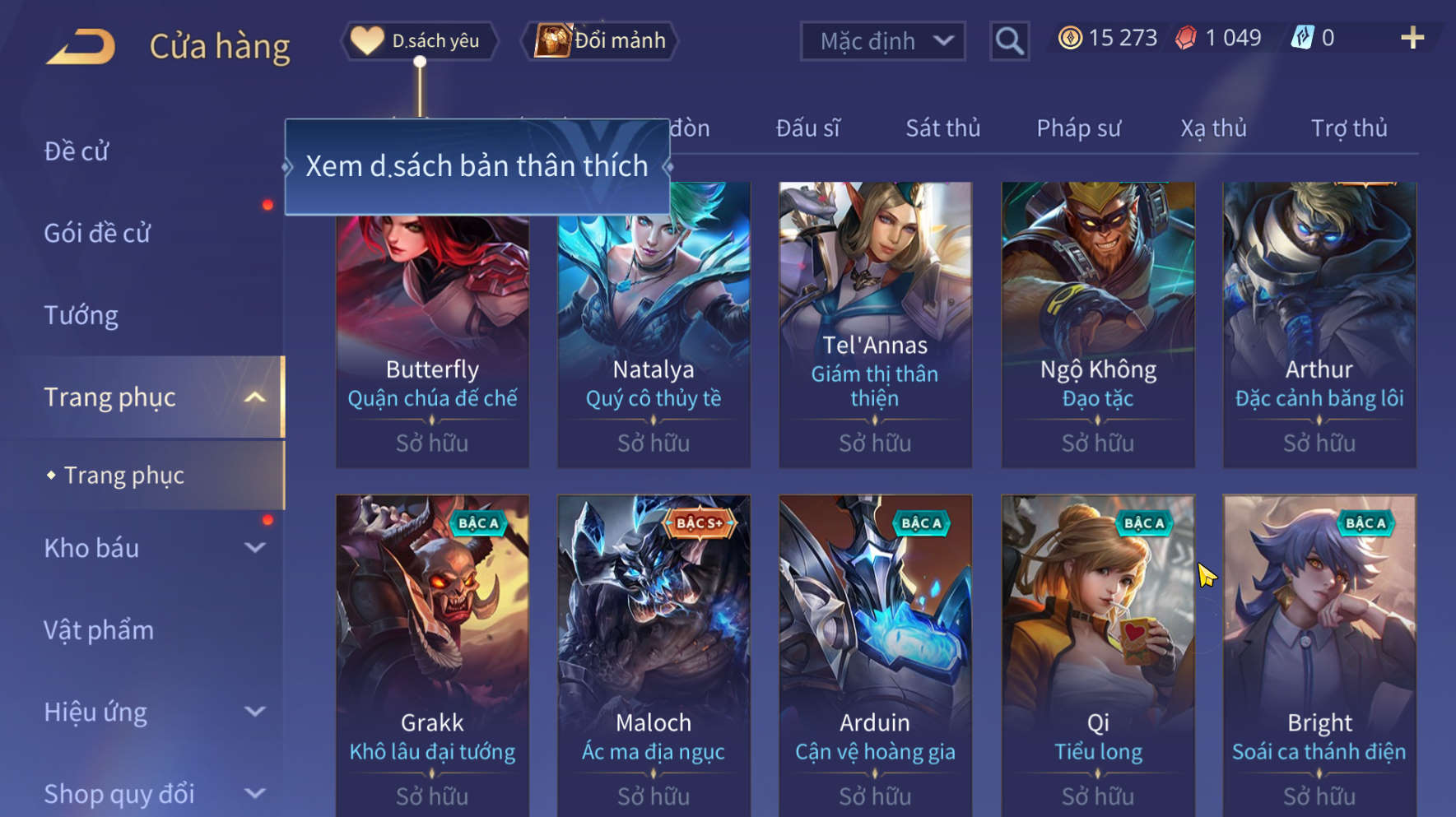1456x817 pixels.
Task: Click the blue voucher currency icon
Action: 1302,38
